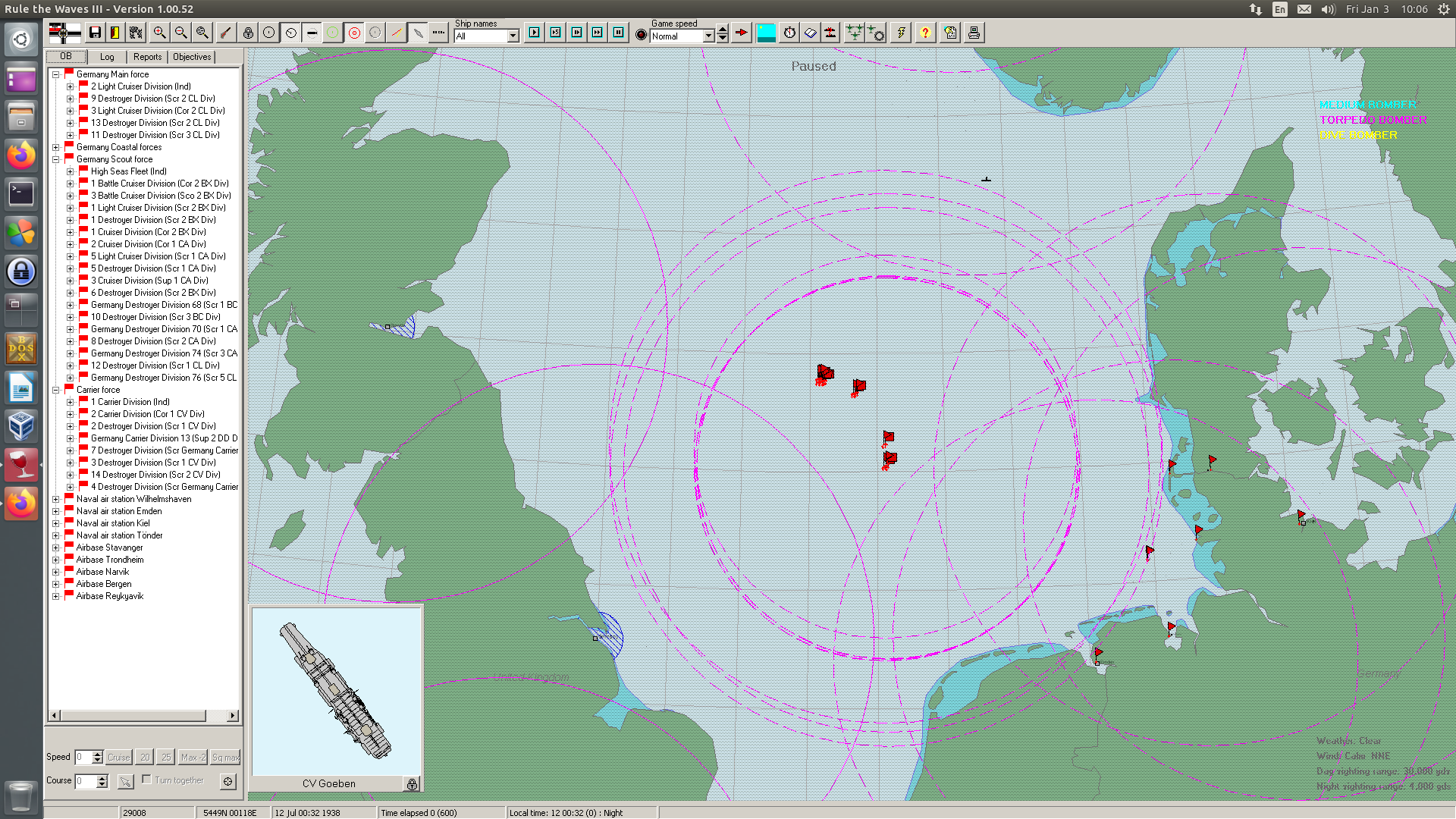Expand the 1 Carrier Division (Ind) node
This screenshot has height=819, width=1456.
[70, 402]
